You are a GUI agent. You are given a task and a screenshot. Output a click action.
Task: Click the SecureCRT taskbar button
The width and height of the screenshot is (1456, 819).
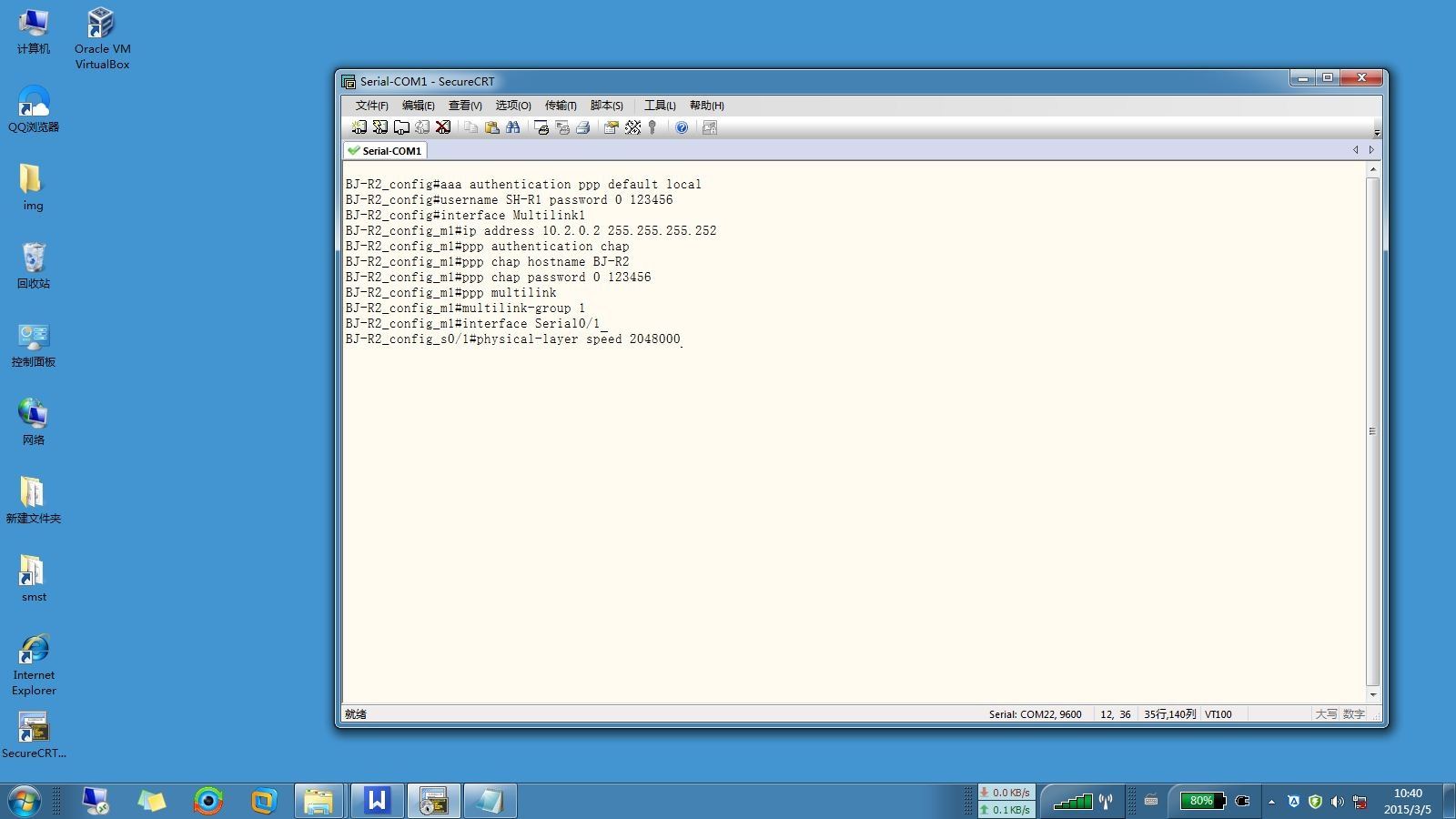tap(433, 801)
